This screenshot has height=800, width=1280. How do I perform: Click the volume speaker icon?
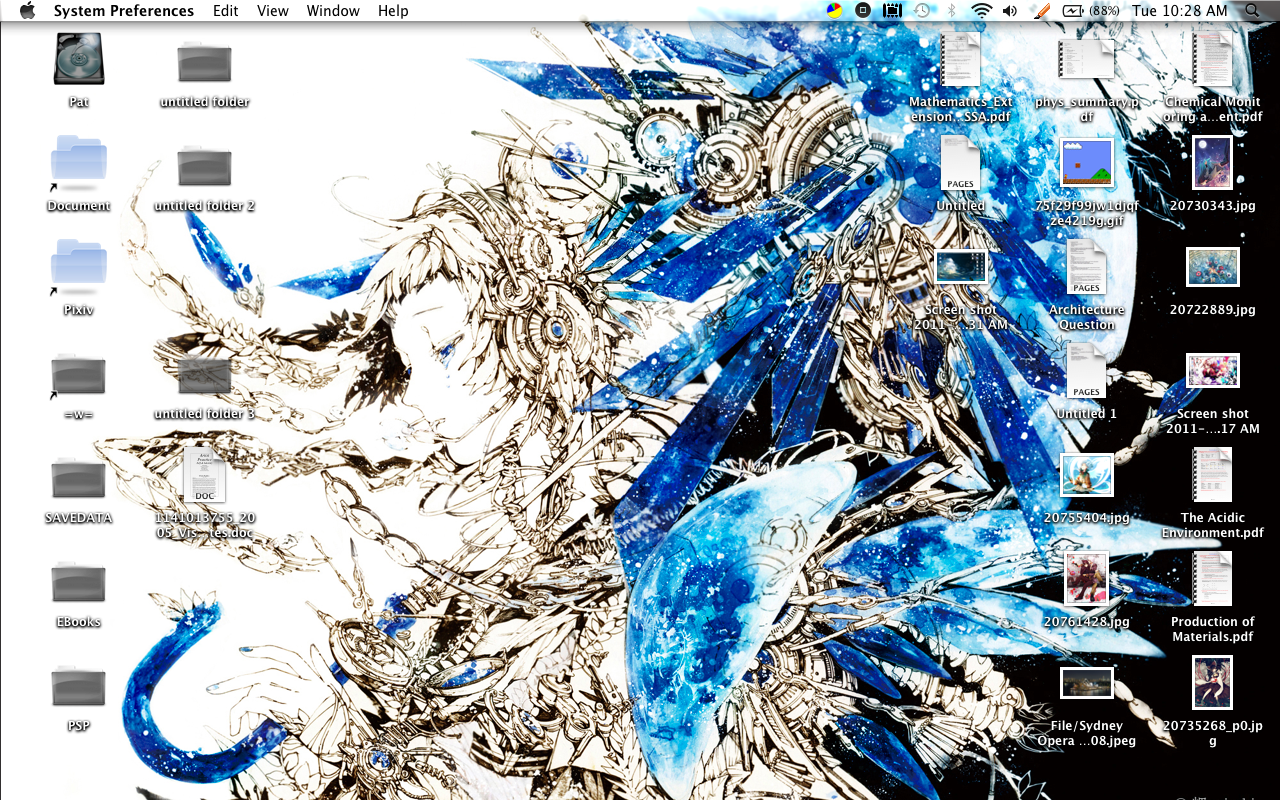[x=1010, y=11]
